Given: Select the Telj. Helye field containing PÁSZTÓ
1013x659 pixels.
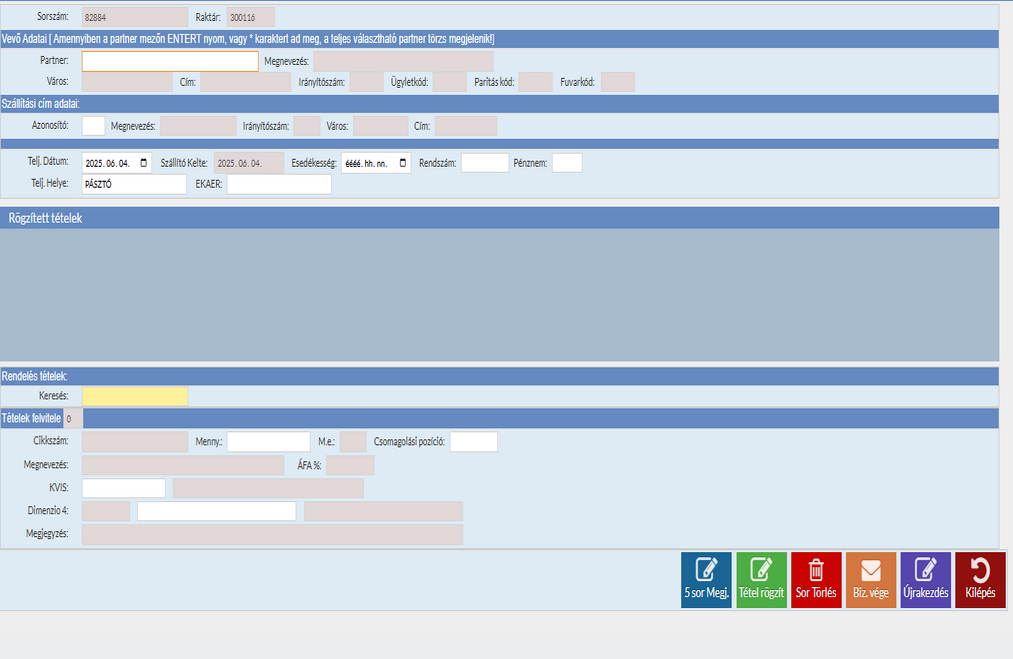Looking at the screenshot, I should 134,185.
